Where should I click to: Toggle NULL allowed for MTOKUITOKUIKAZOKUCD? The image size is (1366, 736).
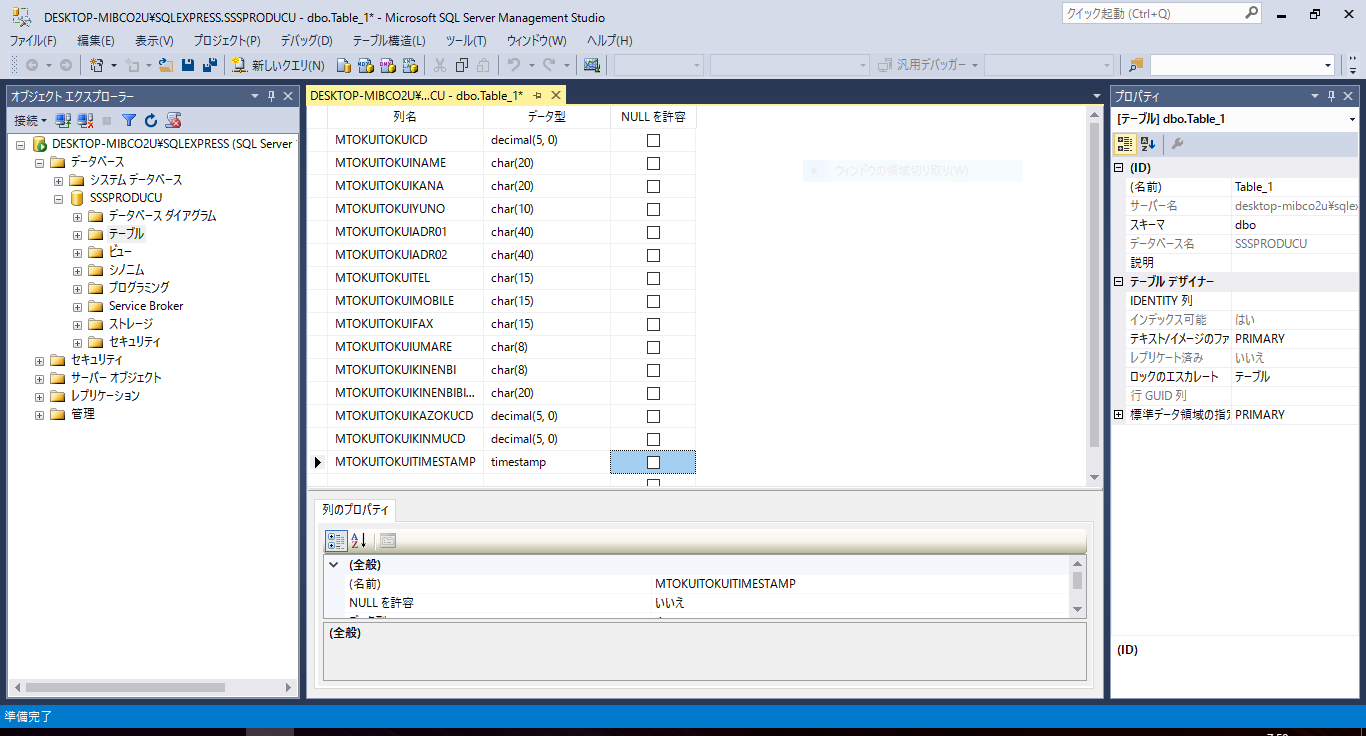[653, 416]
